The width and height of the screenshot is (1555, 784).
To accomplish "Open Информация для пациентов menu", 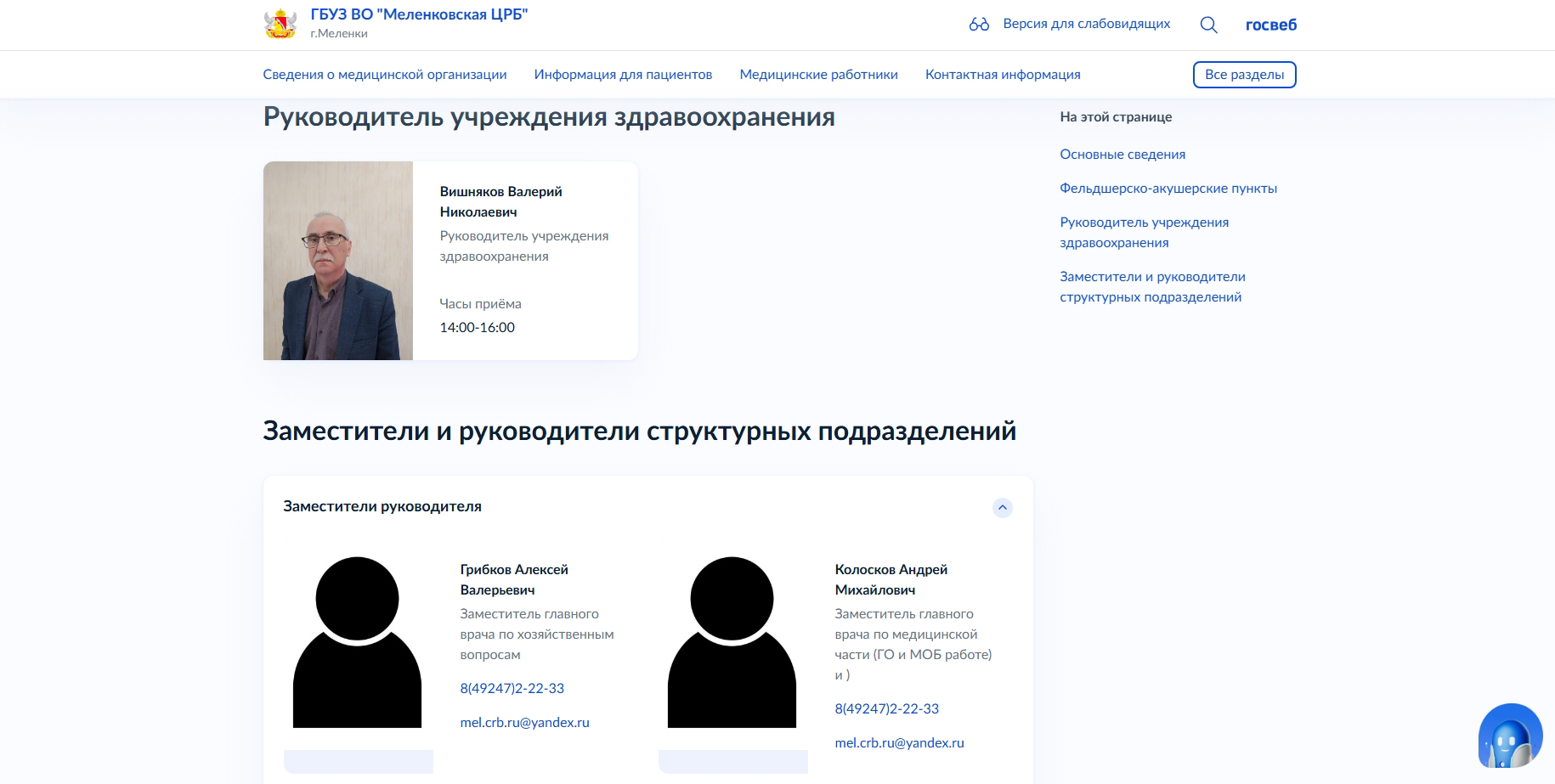I will click(x=623, y=75).
